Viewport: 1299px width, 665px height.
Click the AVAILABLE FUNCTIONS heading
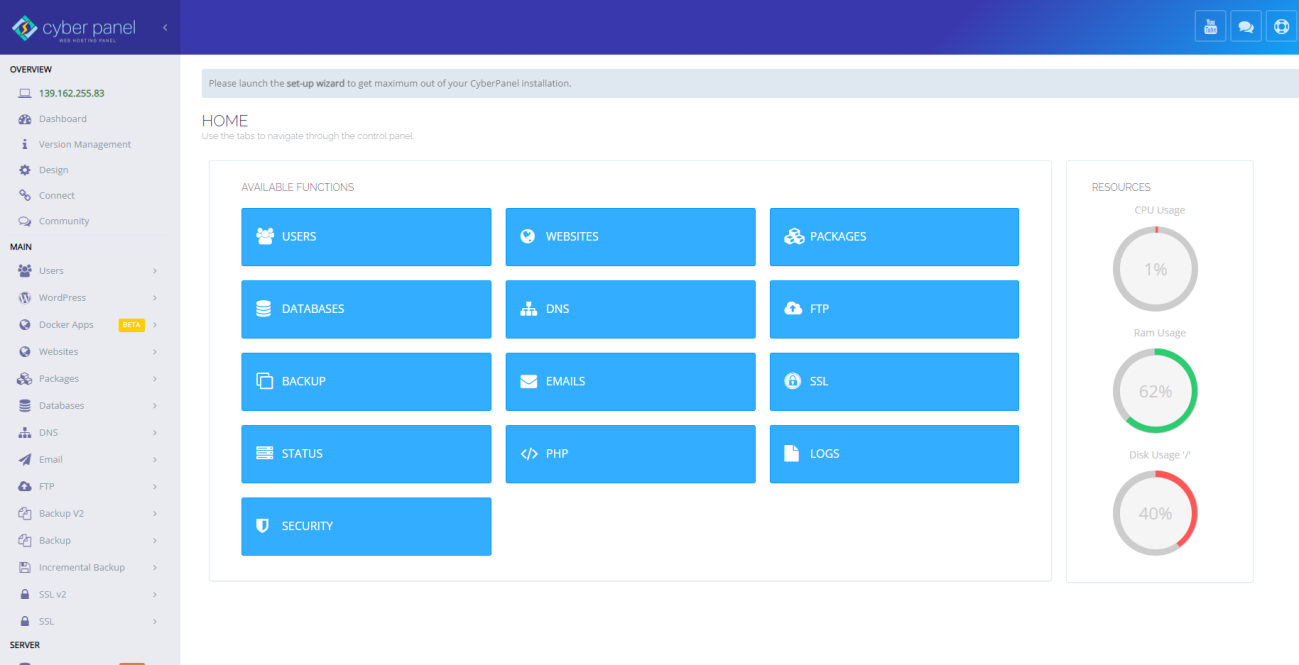click(298, 187)
